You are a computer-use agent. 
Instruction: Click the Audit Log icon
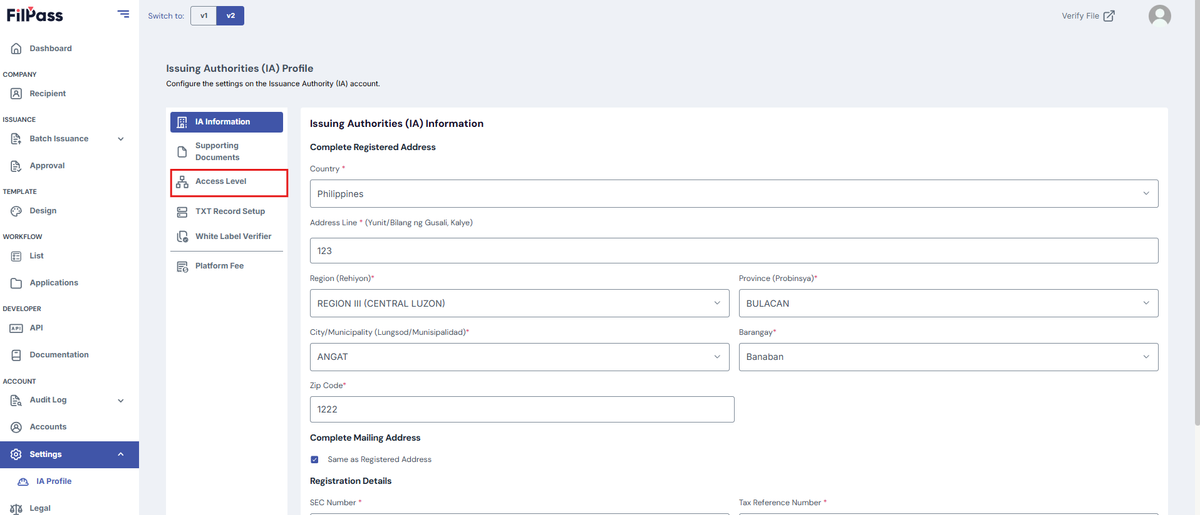pyautogui.click(x=16, y=399)
